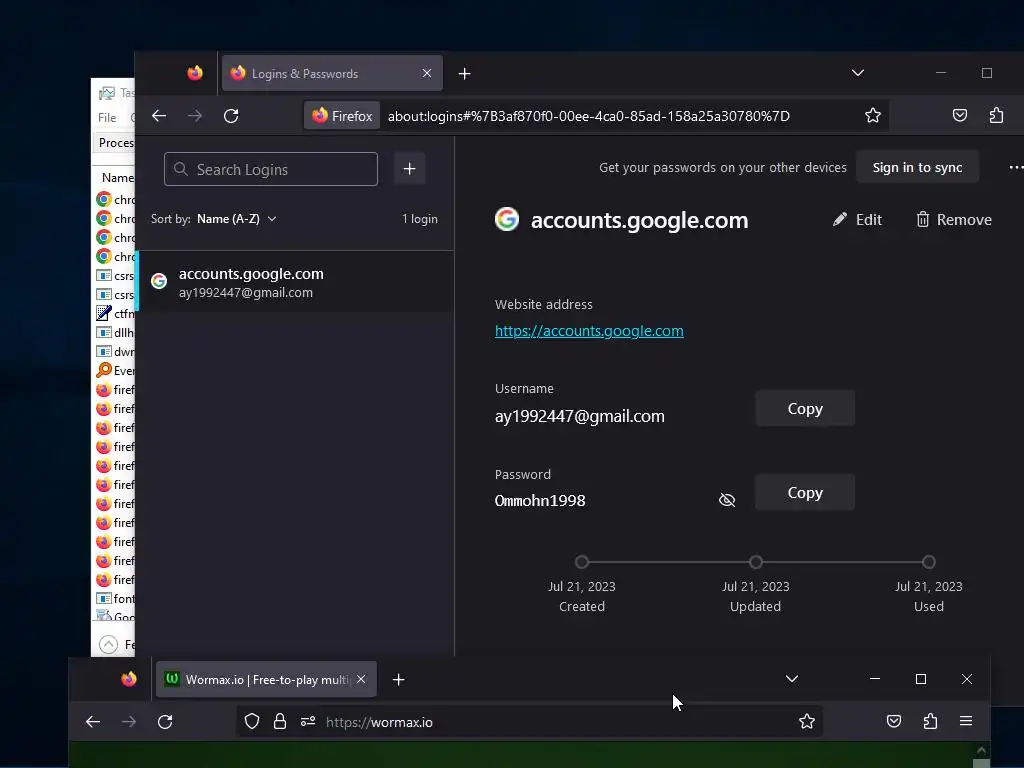
Task: Open hamburger menu in Wormax window
Action: point(966,721)
